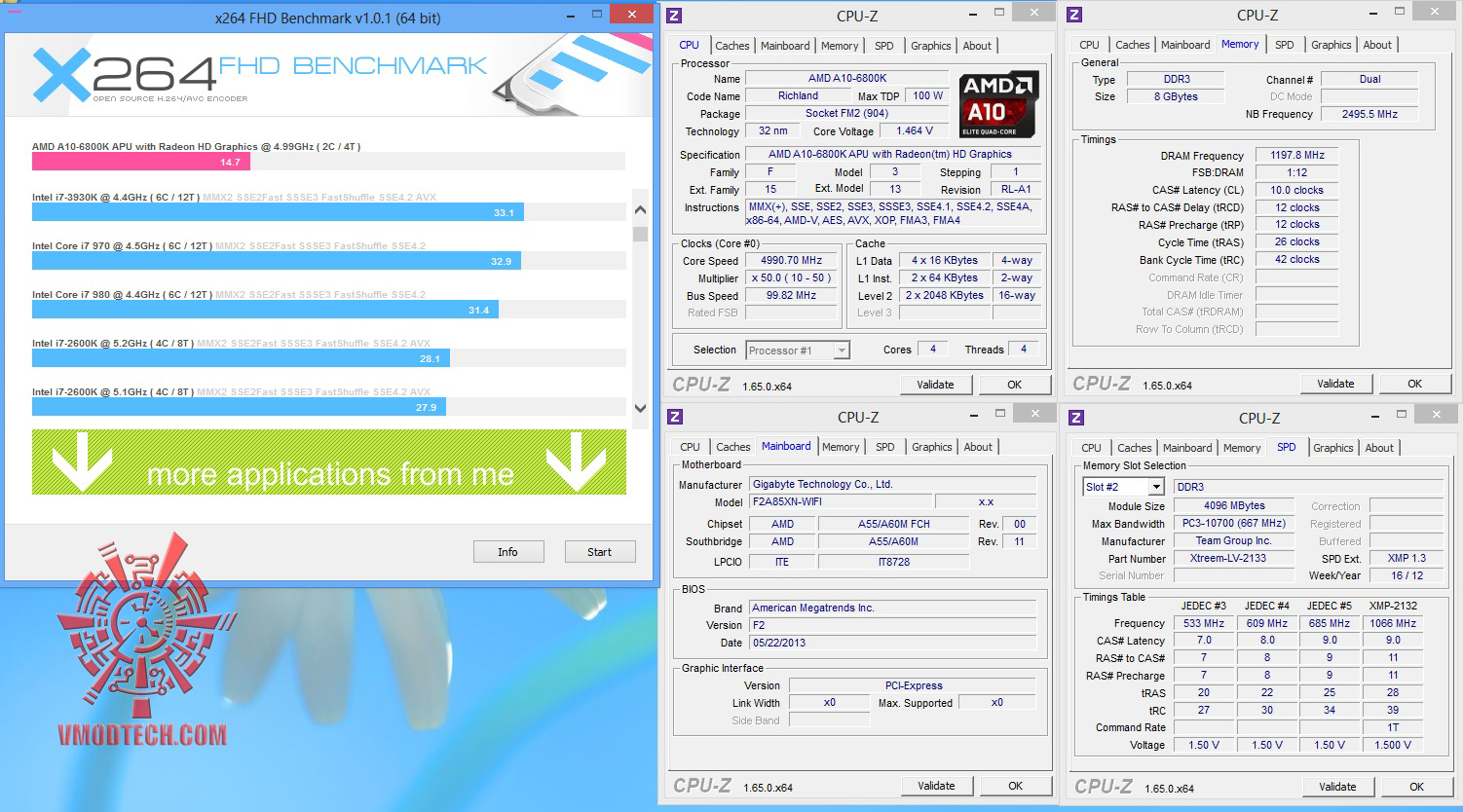Image resolution: width=1463 pixels, height=812 pixels.
Task: Open Caches tab in the memory timings window
Action: [1133, 45]
